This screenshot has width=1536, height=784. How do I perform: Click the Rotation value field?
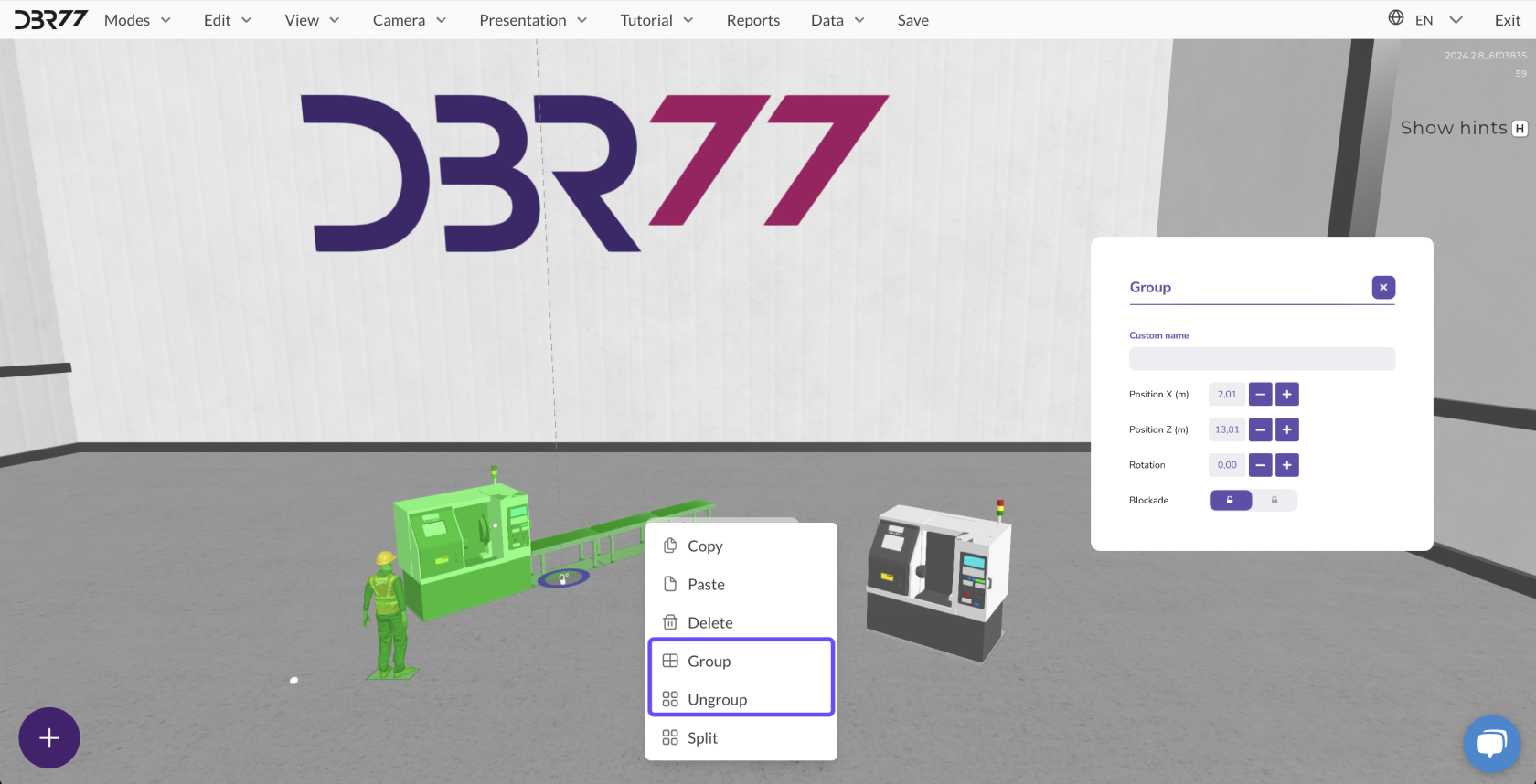(x=1227, y=465)
